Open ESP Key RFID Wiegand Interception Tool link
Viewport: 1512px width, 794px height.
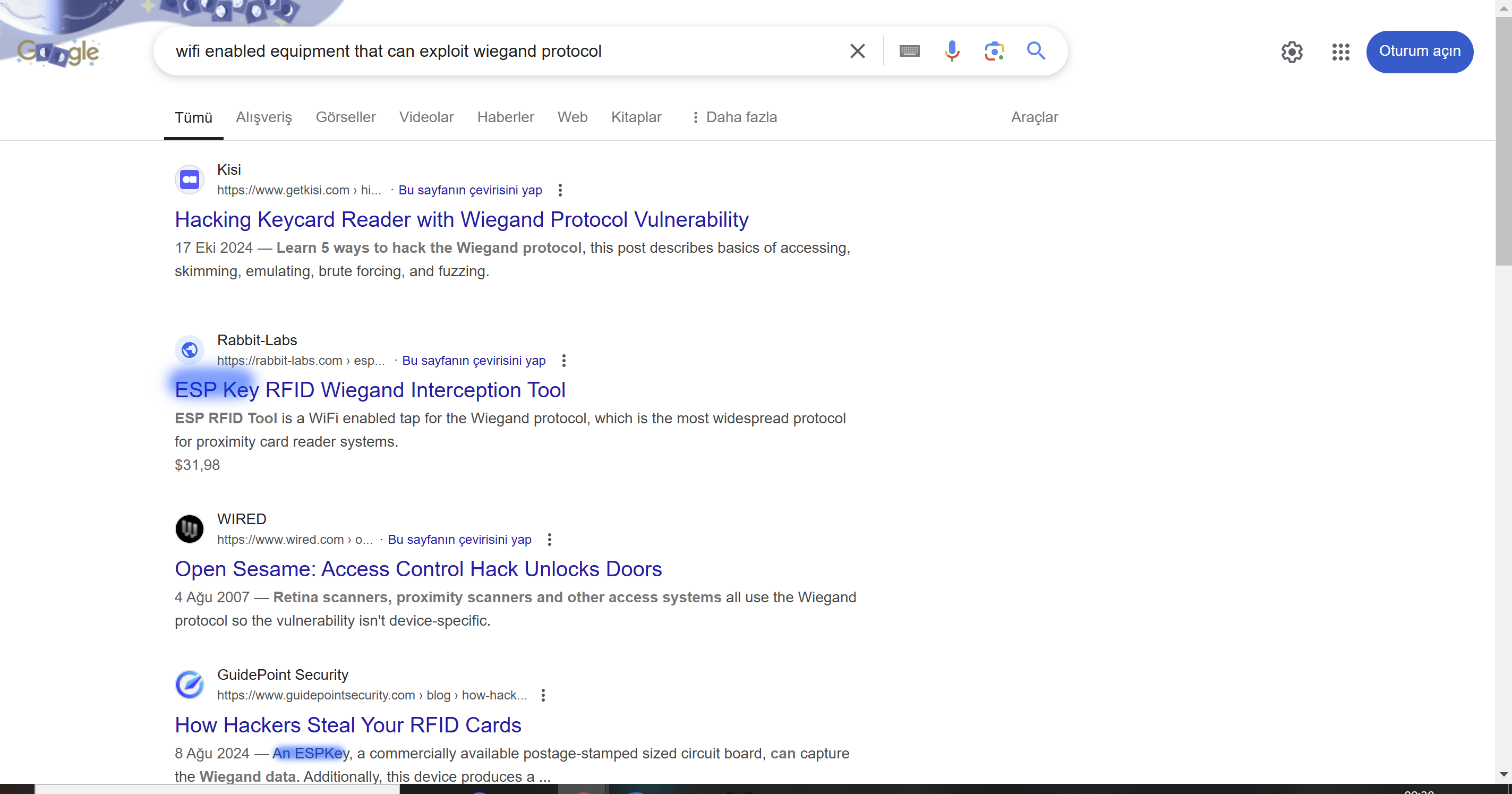point(370,390)
